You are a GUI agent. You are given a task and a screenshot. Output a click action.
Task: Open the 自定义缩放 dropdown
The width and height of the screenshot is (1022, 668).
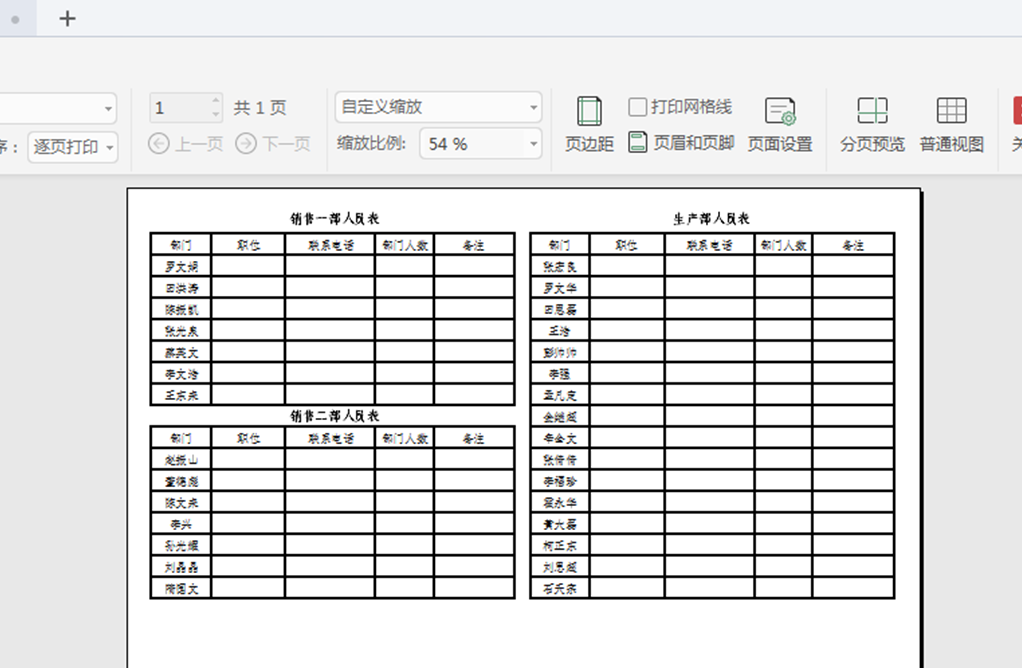coord(438,107)
